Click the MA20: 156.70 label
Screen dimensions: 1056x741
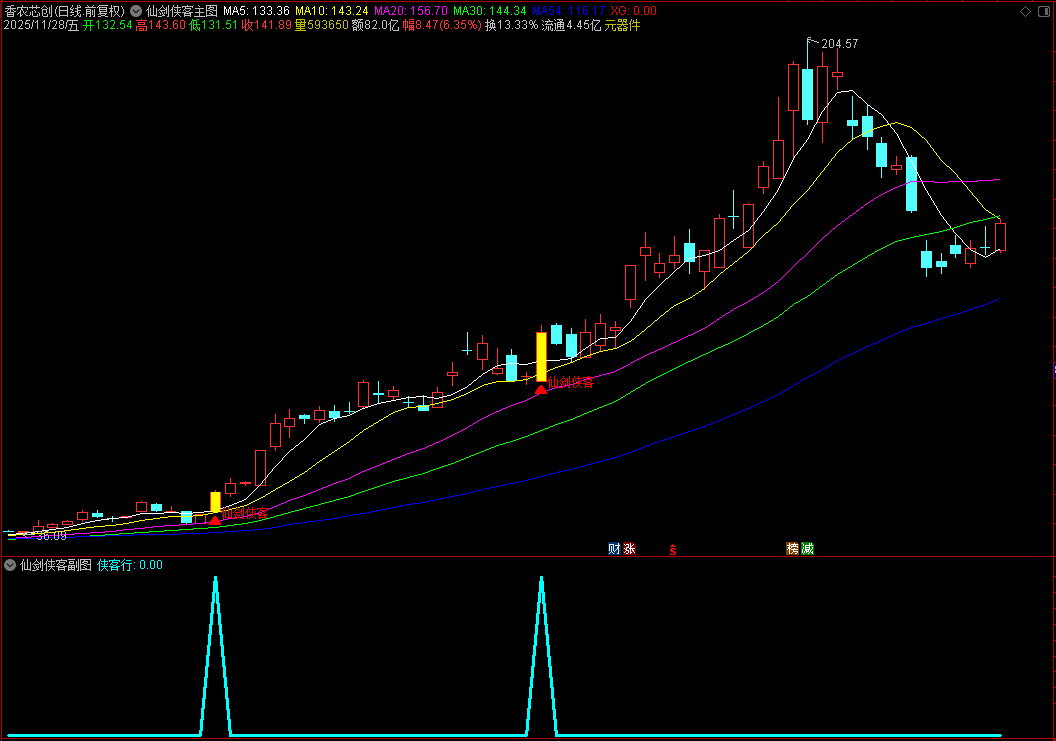pyautogui.click(x=411, y=11)
